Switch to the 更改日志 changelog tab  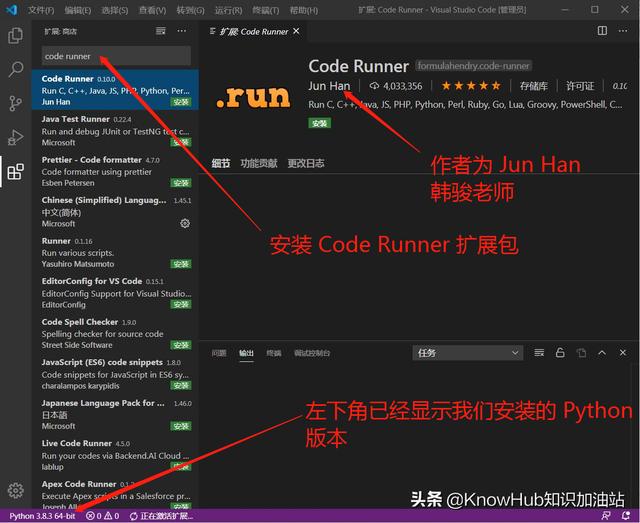point(306,163)
